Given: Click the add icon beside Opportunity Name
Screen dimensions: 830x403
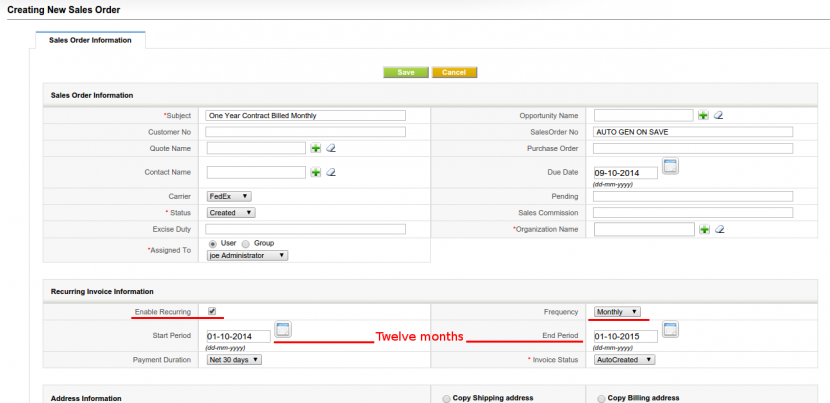Looking at the screenshot, I should pos(703,115).
